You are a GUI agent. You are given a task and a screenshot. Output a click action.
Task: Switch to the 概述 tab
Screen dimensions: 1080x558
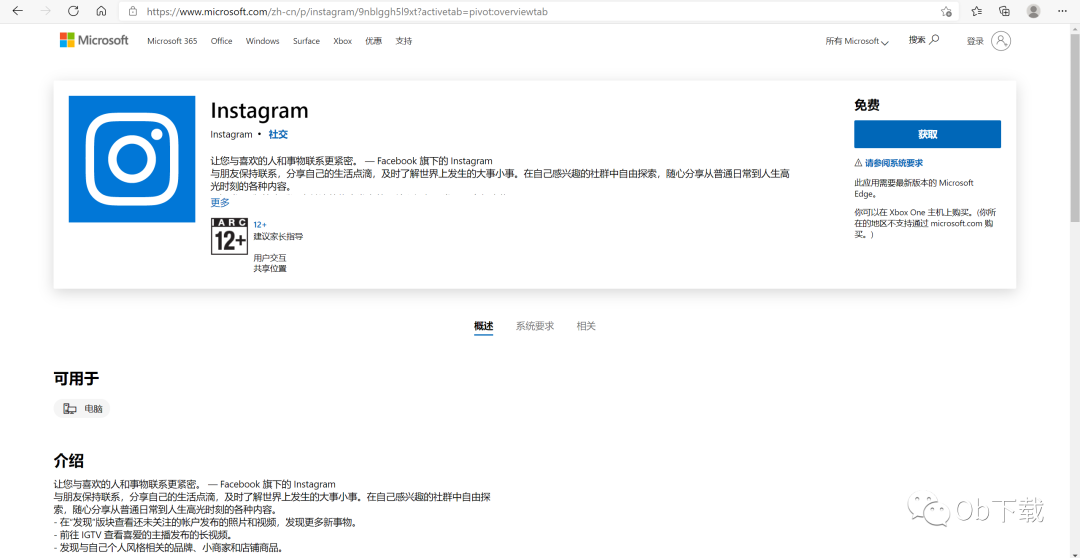click(484, 326)
